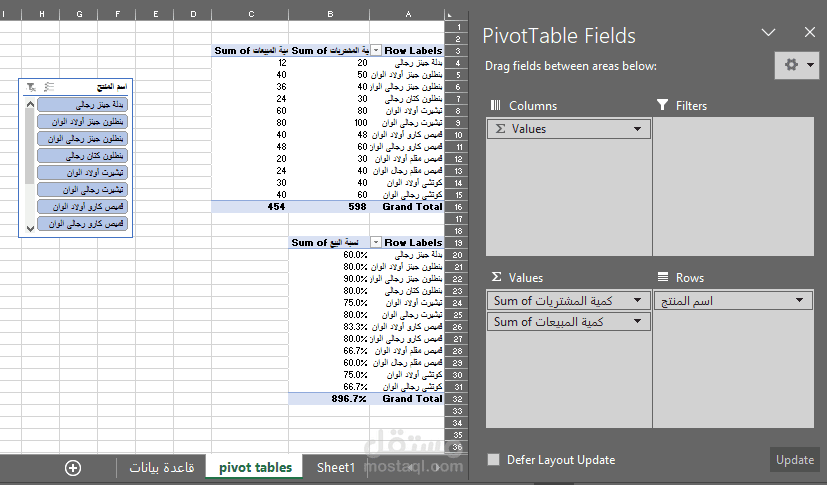Click the cell showing 90.0%

329,278
